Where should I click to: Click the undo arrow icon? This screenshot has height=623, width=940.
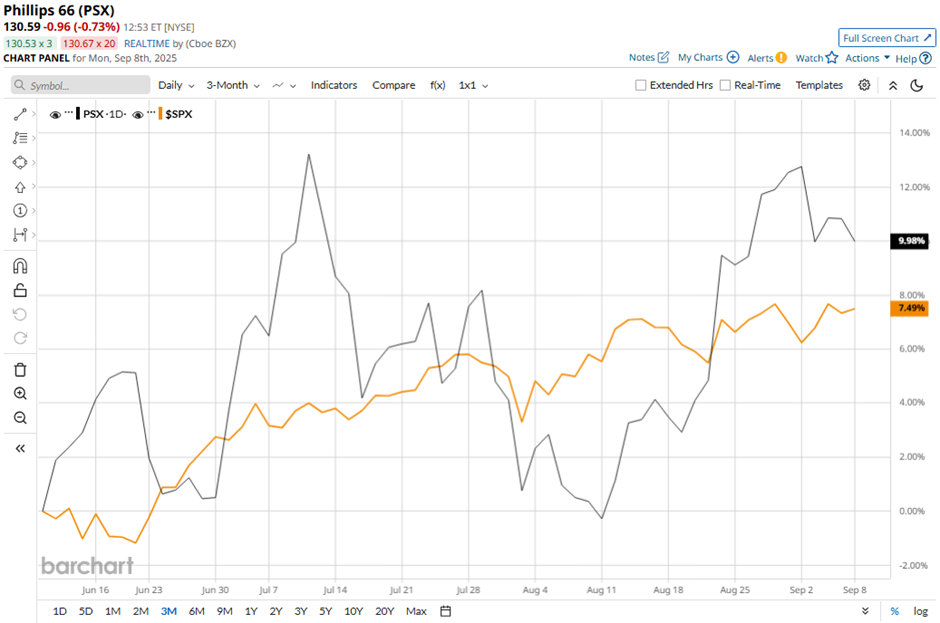(x=20, y=314)
